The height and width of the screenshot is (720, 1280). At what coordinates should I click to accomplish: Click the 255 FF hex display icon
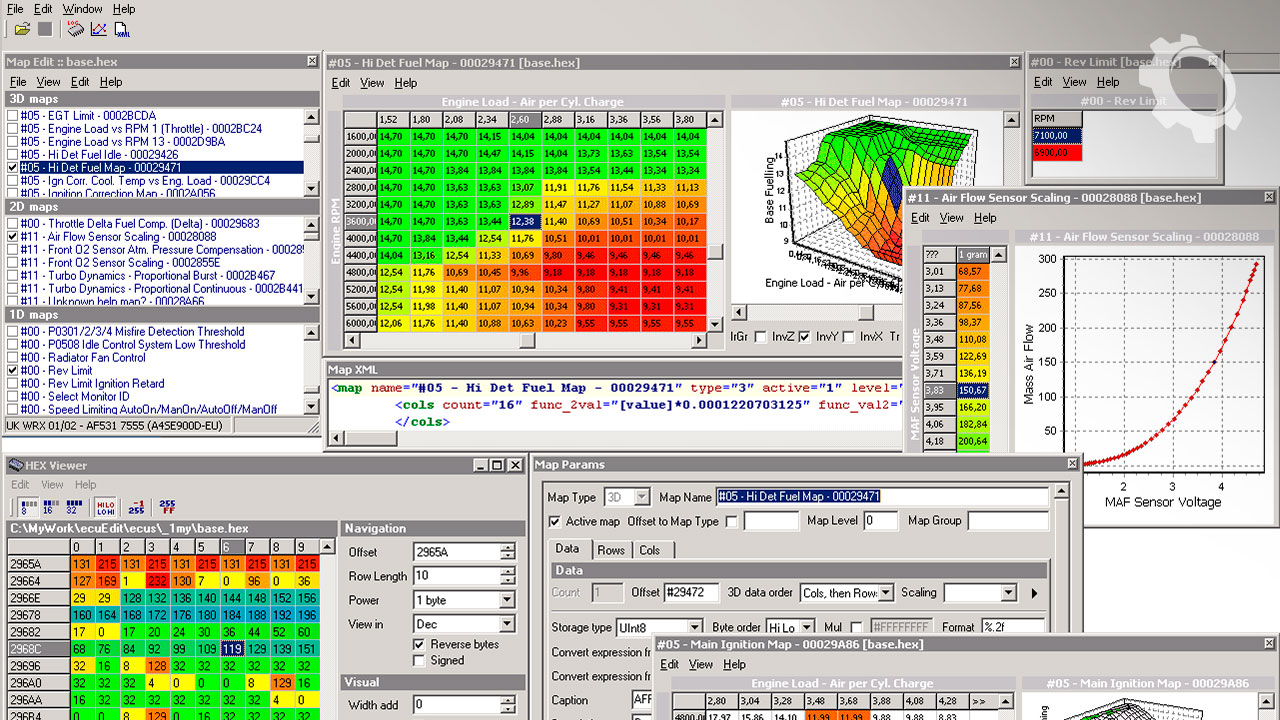(x=167, y=507)
